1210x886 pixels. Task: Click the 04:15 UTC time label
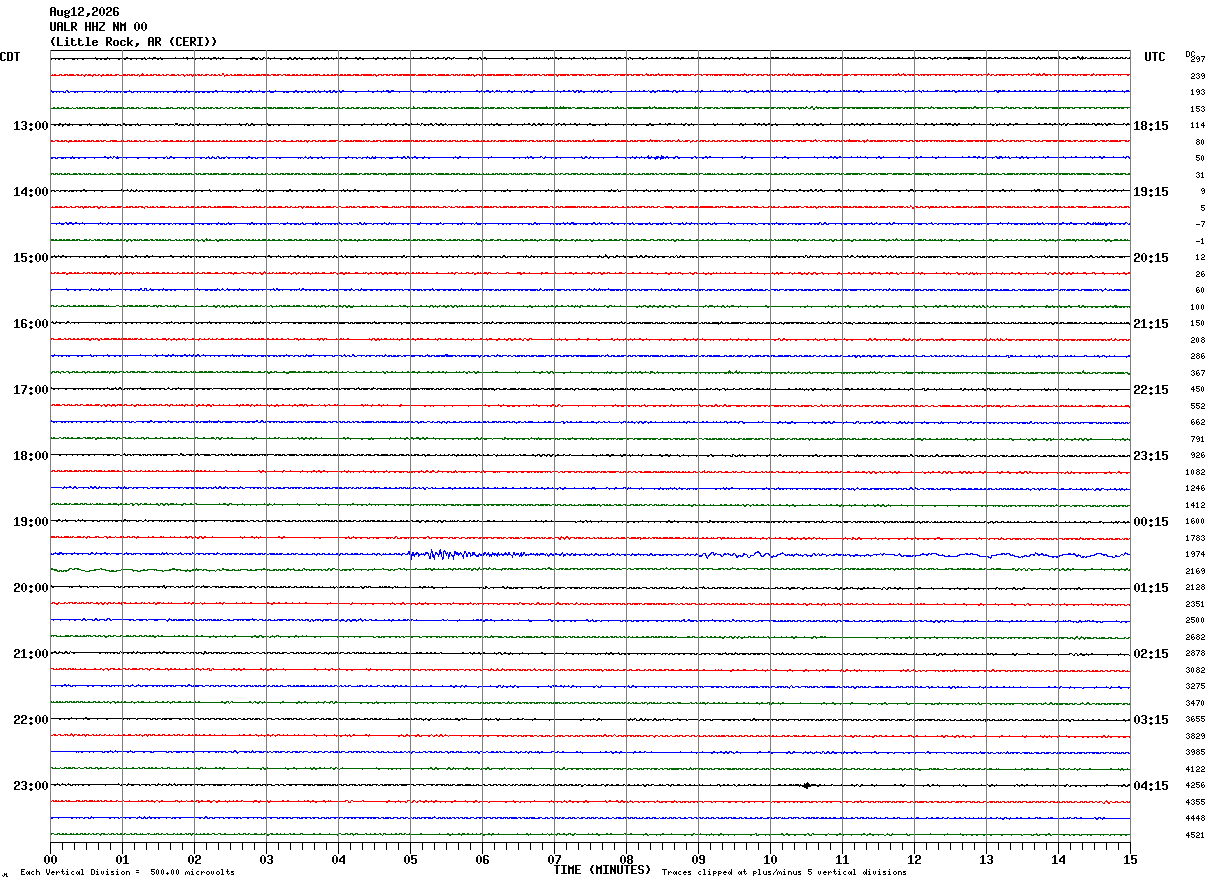coord(1150,786)
